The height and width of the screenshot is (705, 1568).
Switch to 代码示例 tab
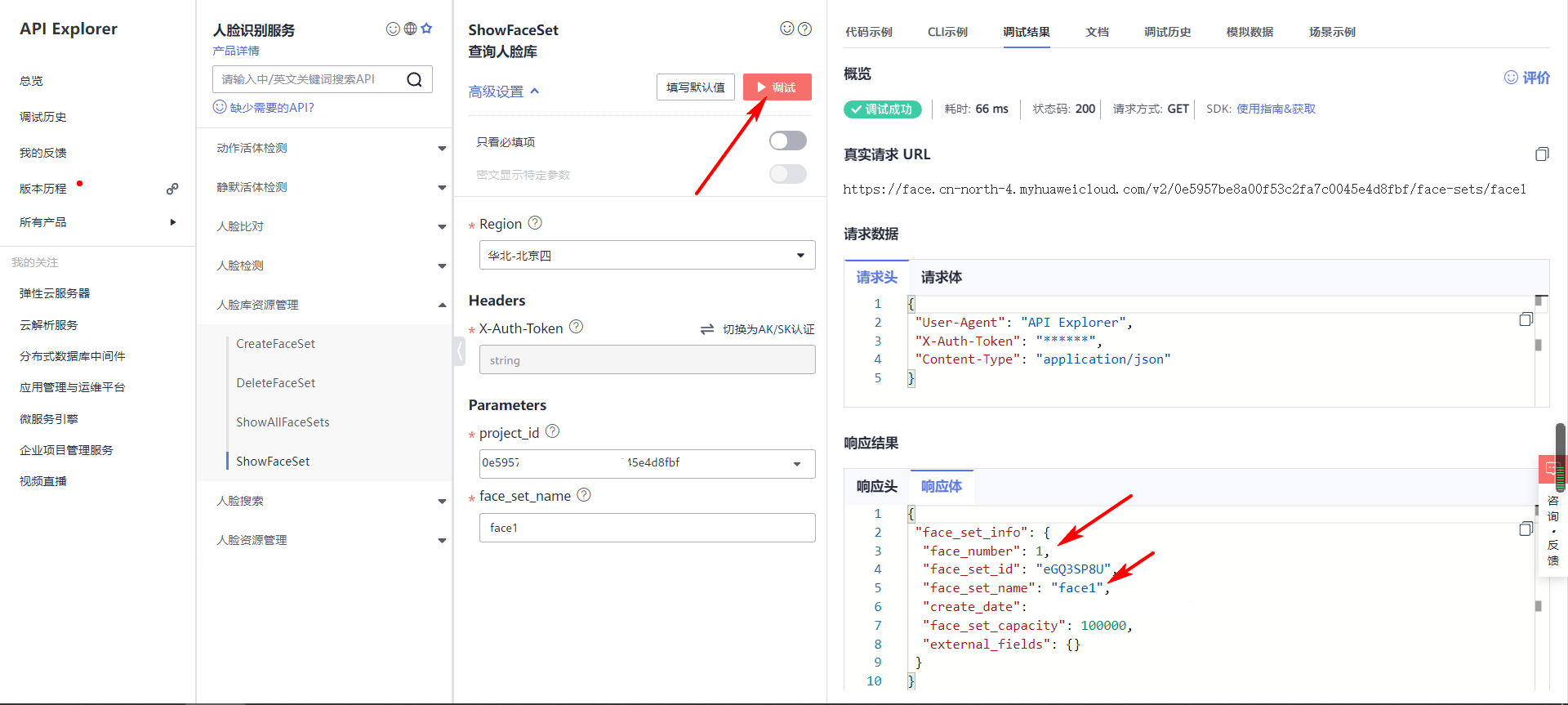pos(869,32)
